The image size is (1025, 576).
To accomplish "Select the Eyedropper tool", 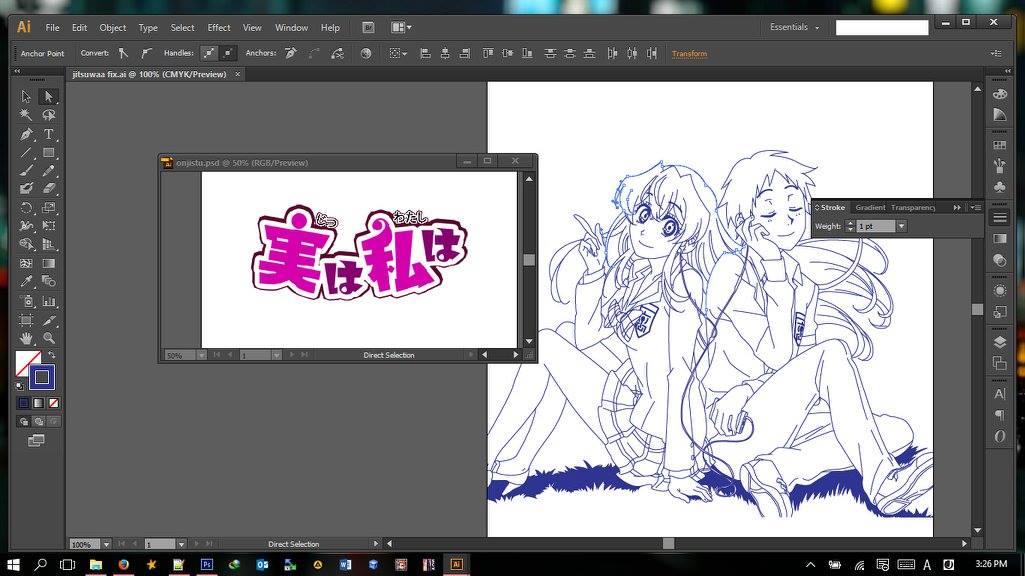I will tap(26, 281).
